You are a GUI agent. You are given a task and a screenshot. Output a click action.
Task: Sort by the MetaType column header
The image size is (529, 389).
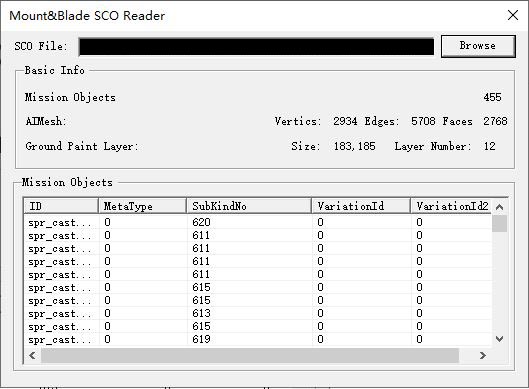click(x=142, y=206)
